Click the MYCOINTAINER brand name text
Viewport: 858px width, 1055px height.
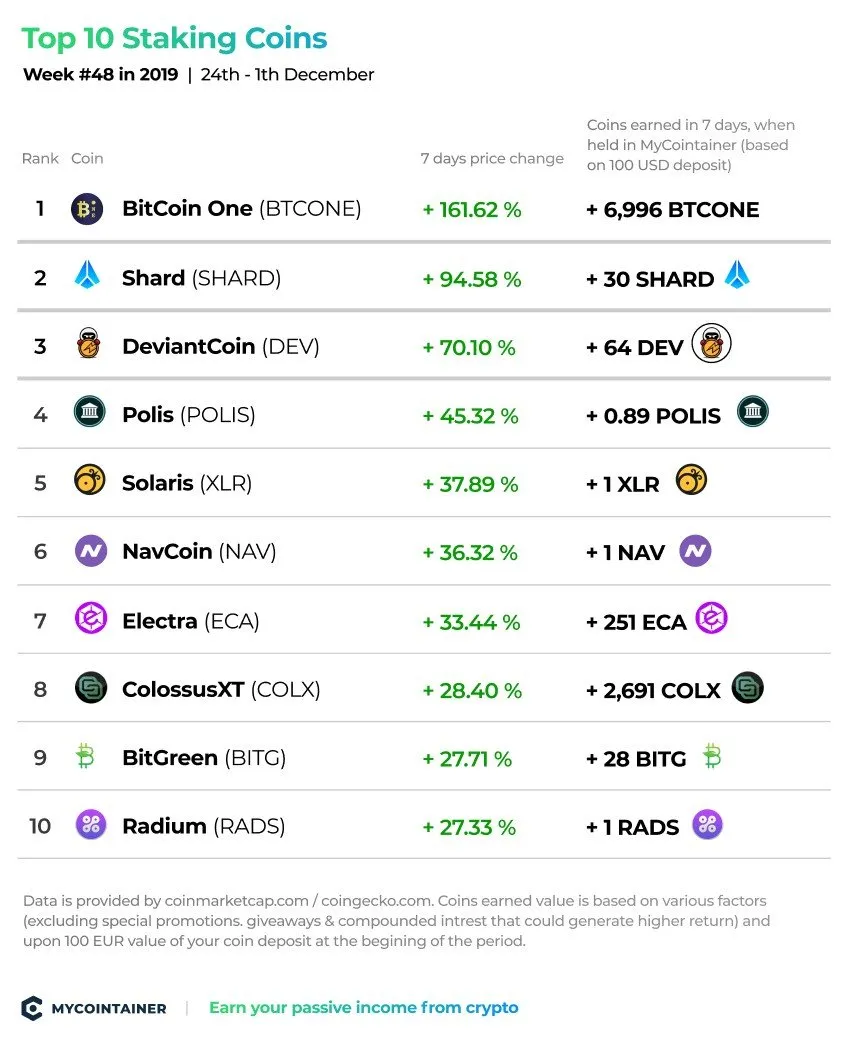click(109, 1009)
